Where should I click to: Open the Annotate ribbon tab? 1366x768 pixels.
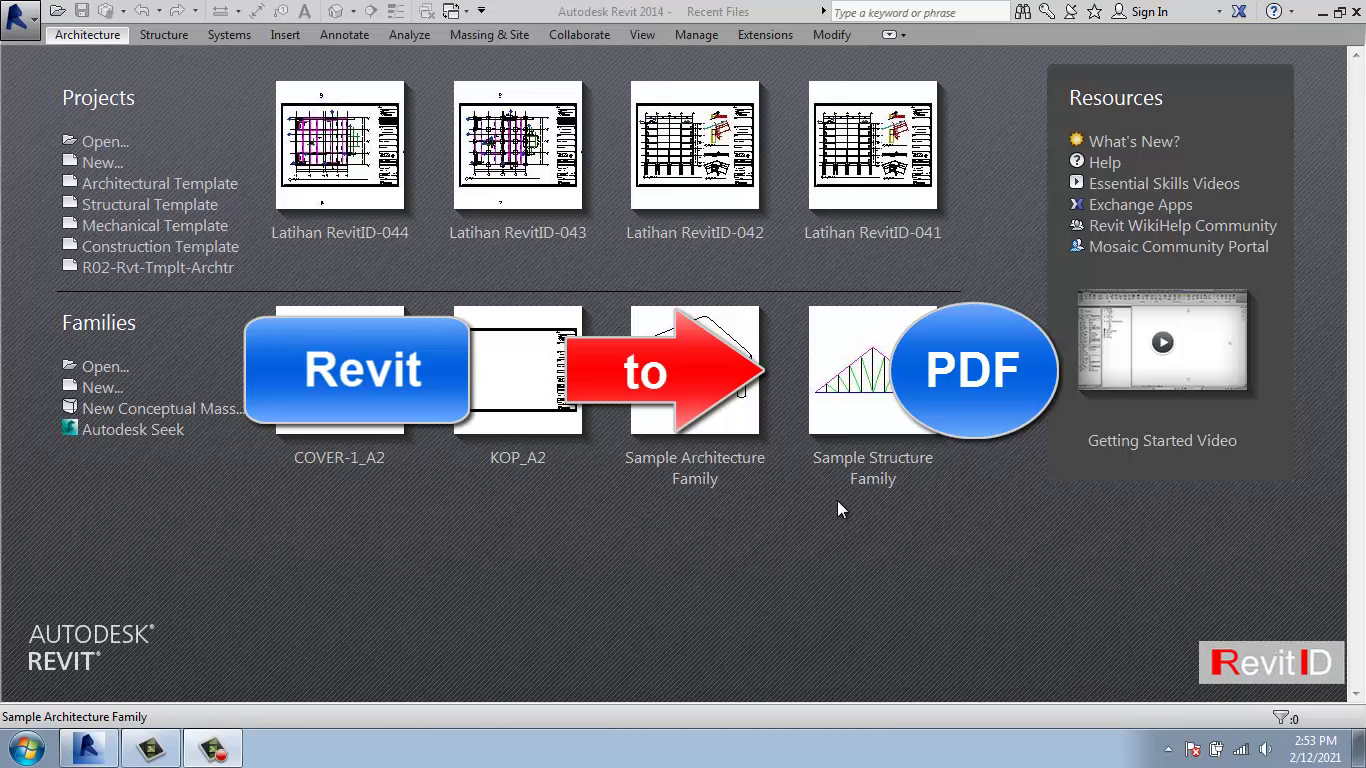(x=344, y=35)
